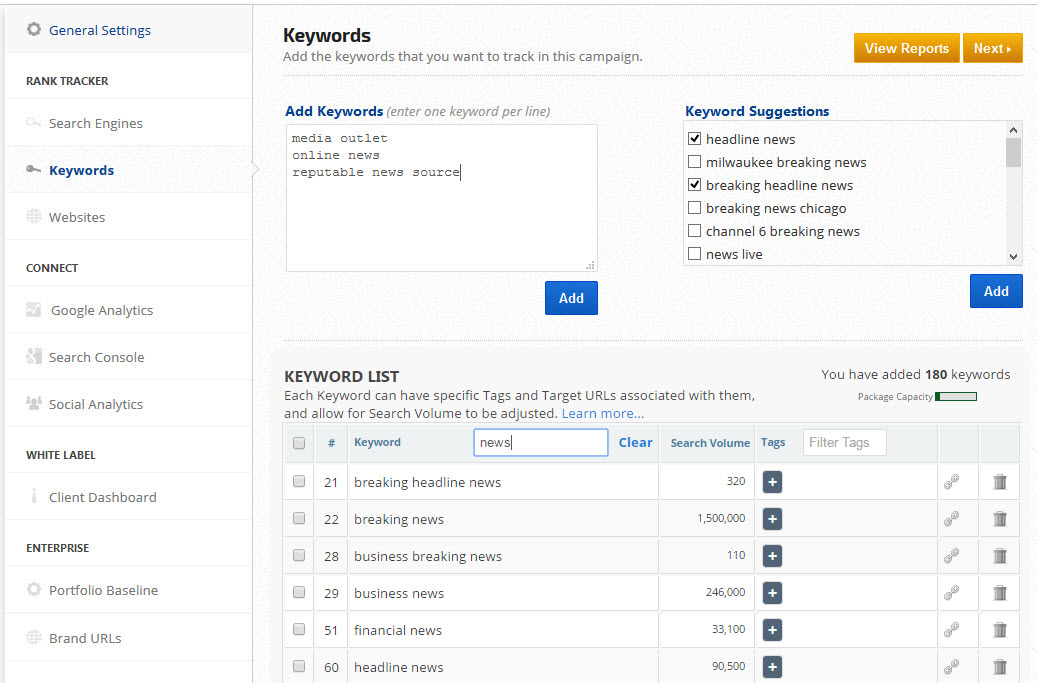Go to Google Analytics in sidebar
Viewport: 1037px width, 683px height.
point(101,310)
